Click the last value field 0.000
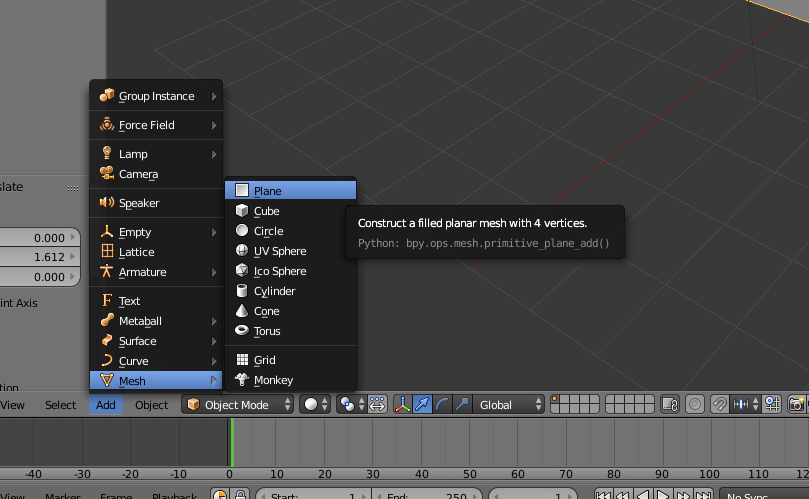This screenshot has height=499, width=809. 40,277
